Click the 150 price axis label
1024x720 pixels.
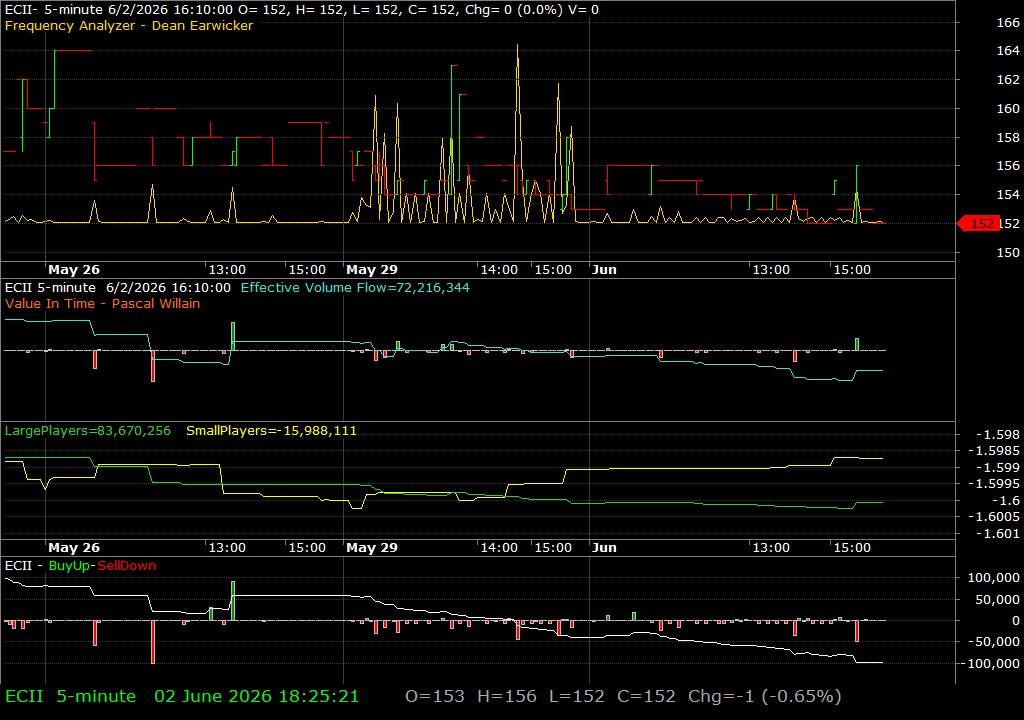(1008, 252)
